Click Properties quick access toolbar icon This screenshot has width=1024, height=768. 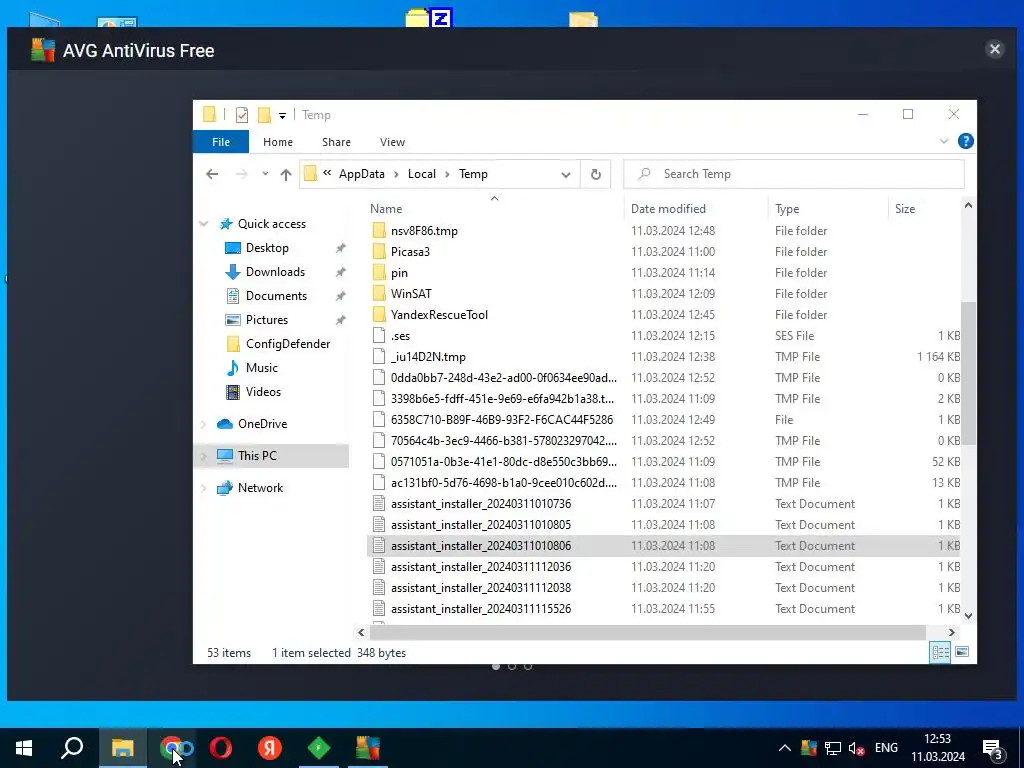pos(242,115)
